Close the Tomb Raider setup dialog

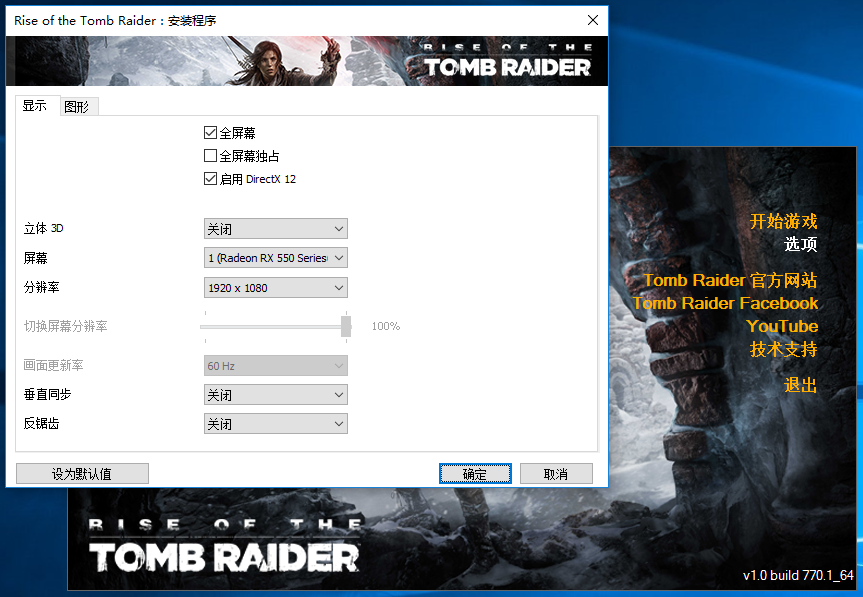tap(593, 20)
